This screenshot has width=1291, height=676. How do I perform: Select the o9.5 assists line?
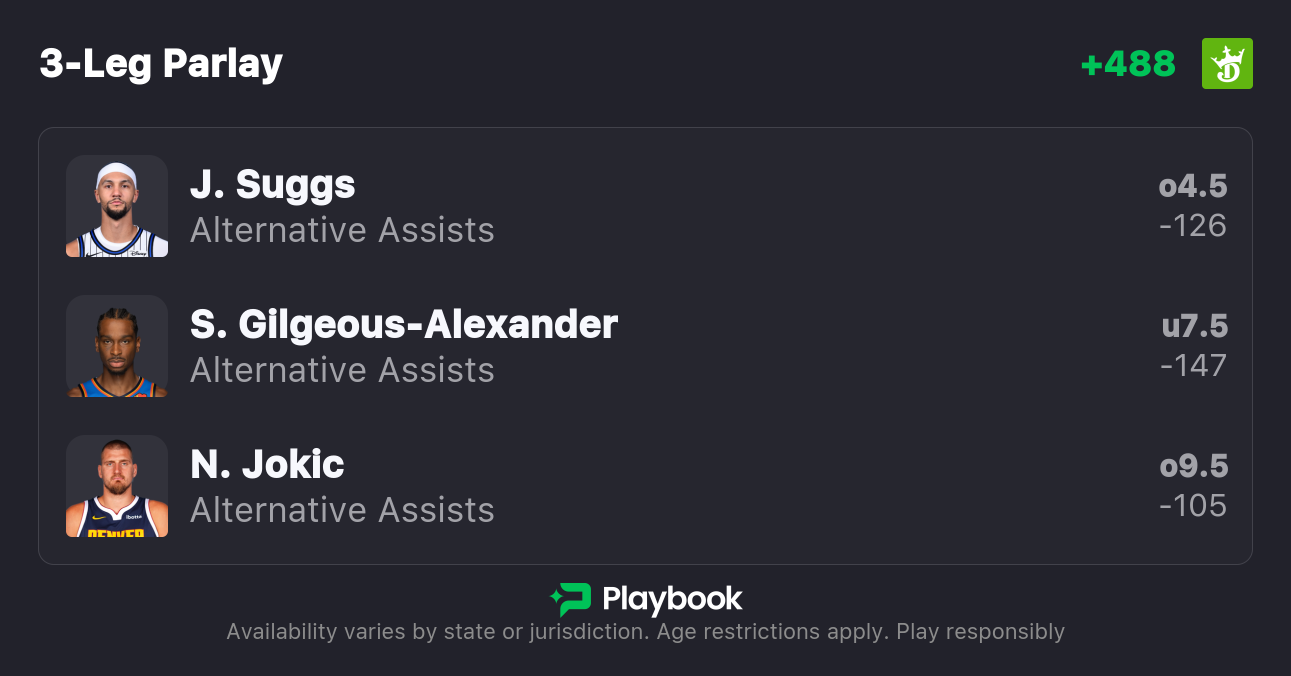pos(1193,466)
